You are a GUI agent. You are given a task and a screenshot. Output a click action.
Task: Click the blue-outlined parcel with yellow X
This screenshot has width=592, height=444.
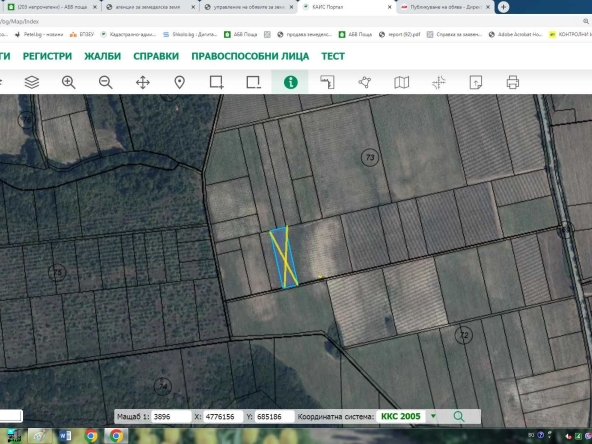pyautogui.click(x=284, y=258)
